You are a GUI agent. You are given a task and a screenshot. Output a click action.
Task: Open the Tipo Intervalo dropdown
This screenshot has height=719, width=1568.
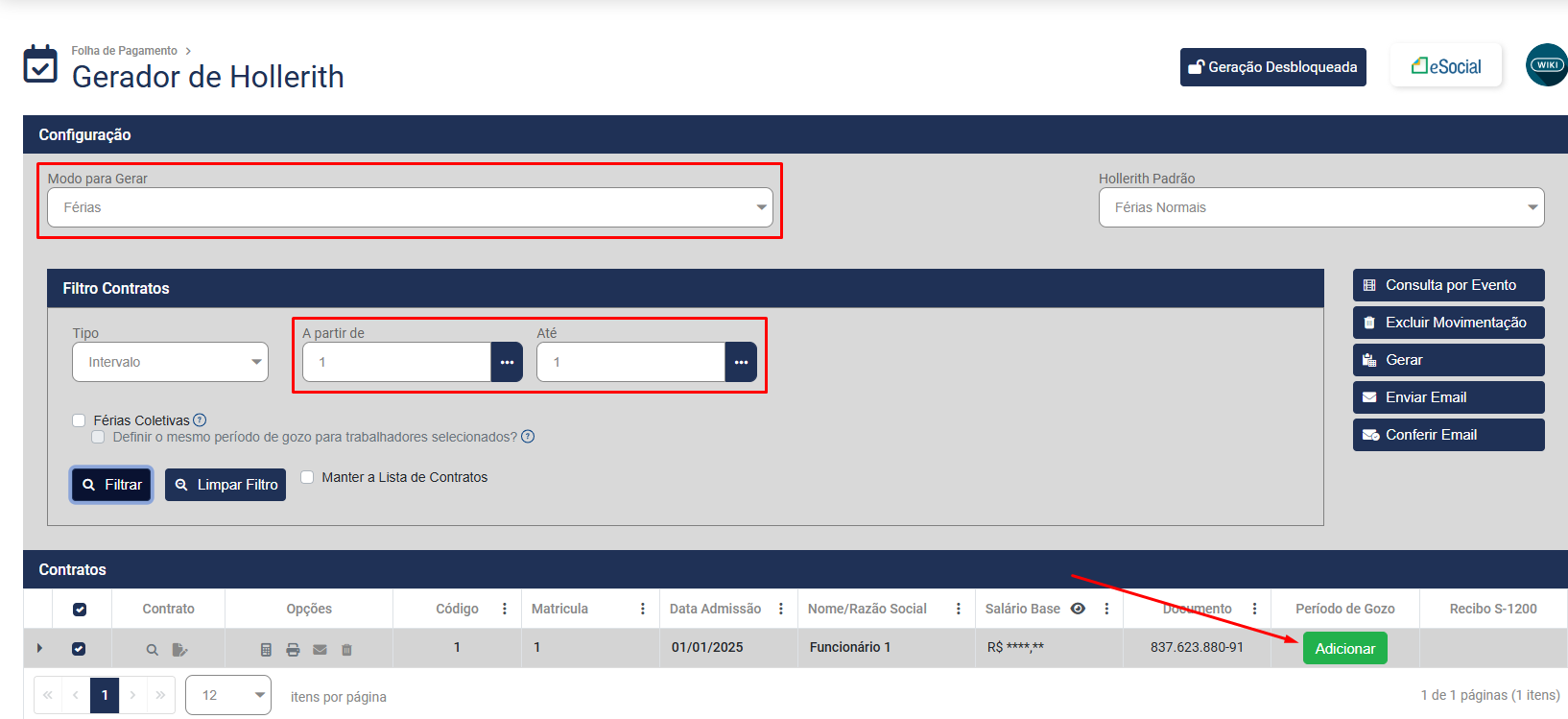[x=171, y=362]
